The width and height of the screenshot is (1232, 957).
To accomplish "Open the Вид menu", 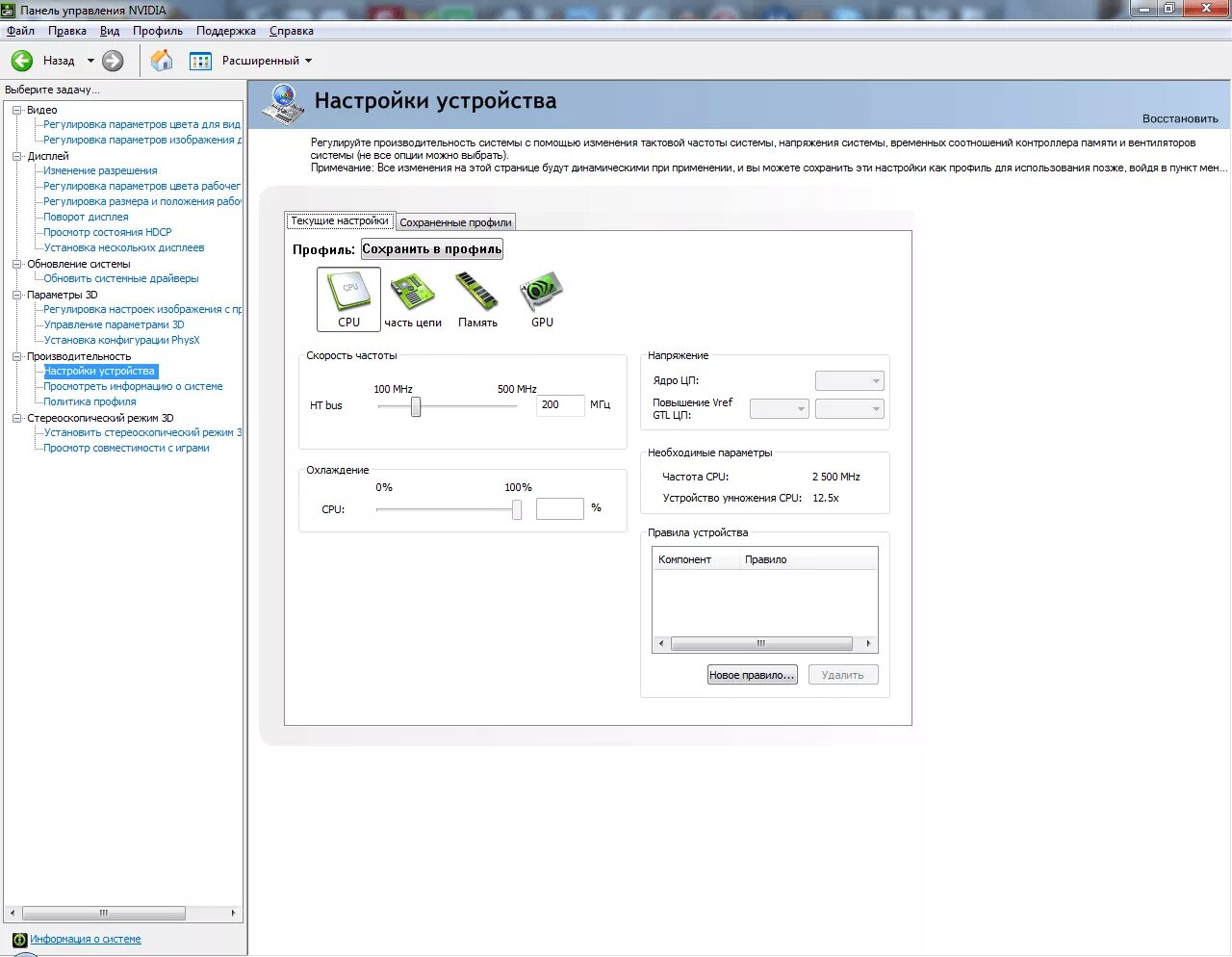I will (x=110, y=31).
